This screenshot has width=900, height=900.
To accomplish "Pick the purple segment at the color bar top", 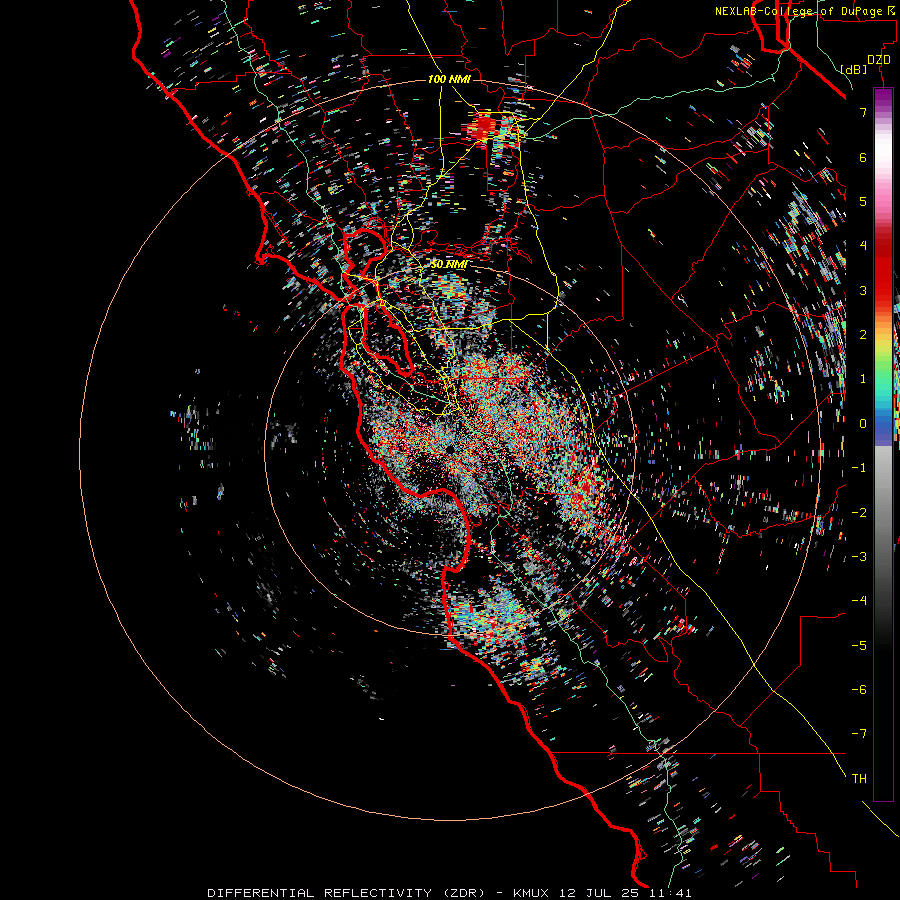I will (x=883, y=99).
